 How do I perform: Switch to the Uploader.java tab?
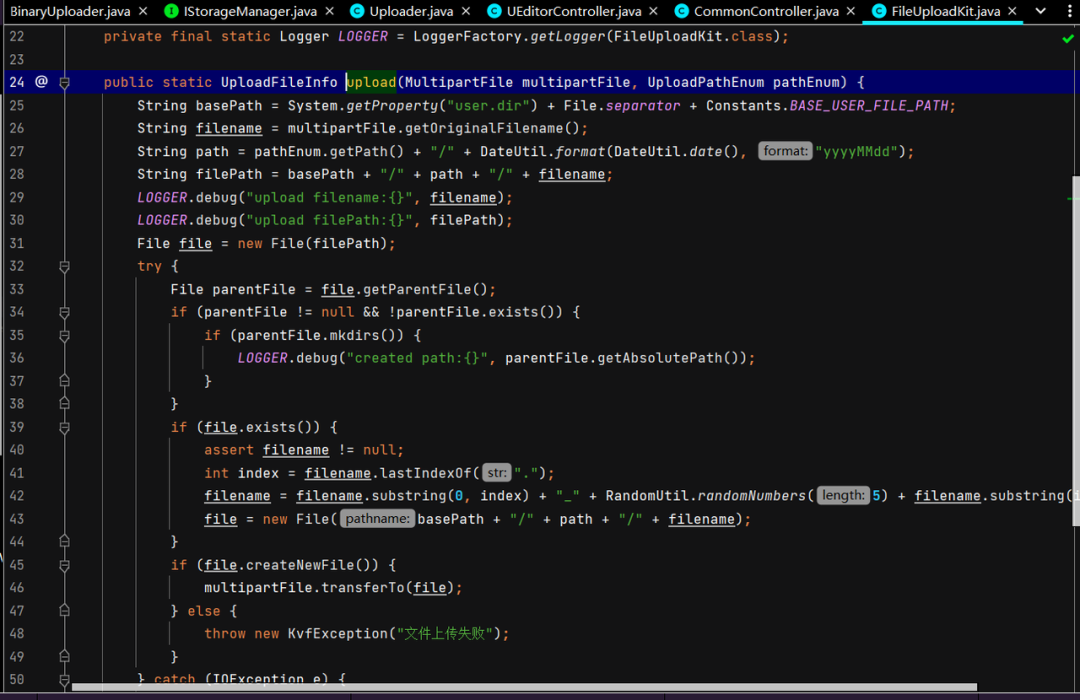tap(410, 12)
